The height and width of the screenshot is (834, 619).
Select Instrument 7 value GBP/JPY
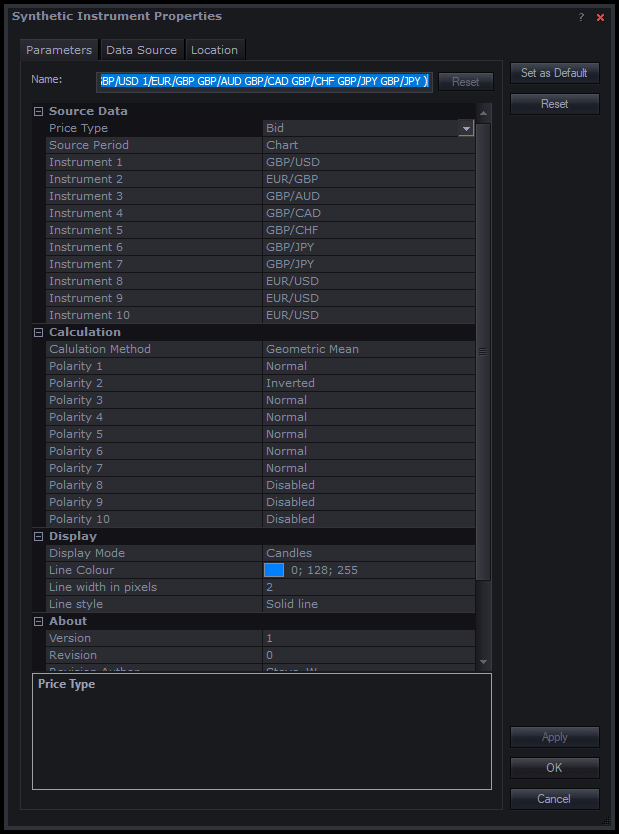pyautogui.click(x=369, y=264)
